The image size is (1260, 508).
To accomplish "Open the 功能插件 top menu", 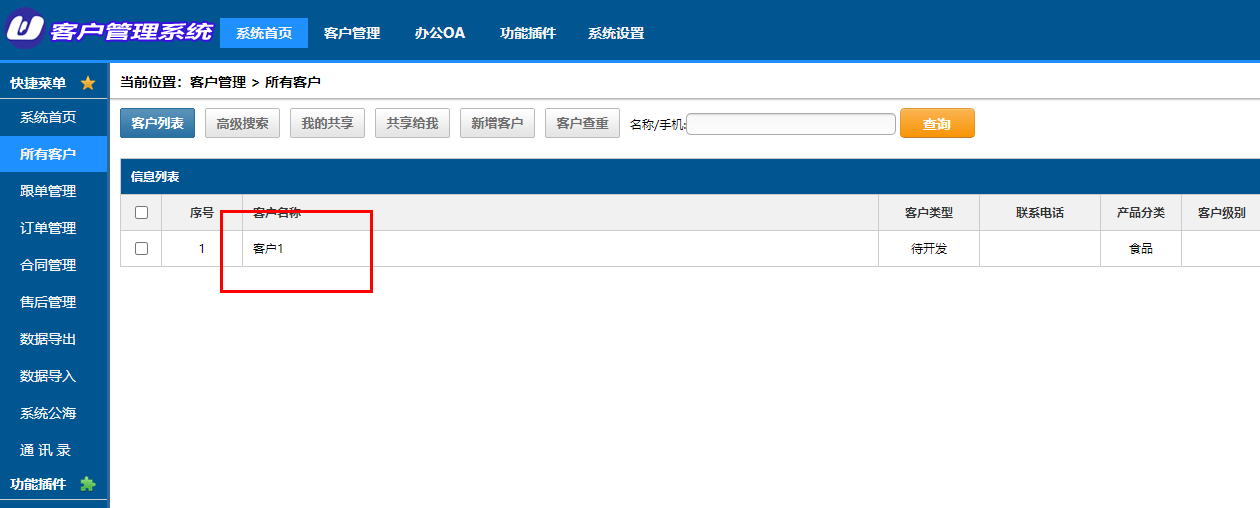I will (528, 33).
